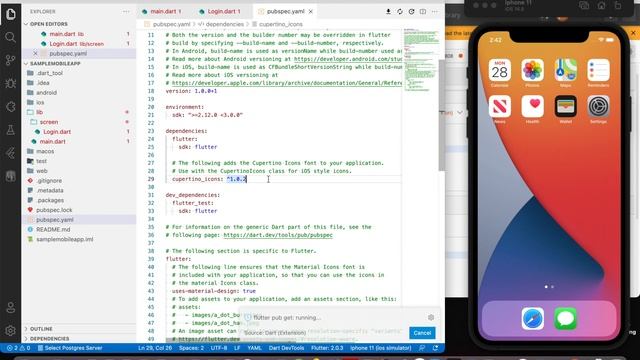Open Photos app on iPhone simulator
640x360 pixels.
(532, 71)
